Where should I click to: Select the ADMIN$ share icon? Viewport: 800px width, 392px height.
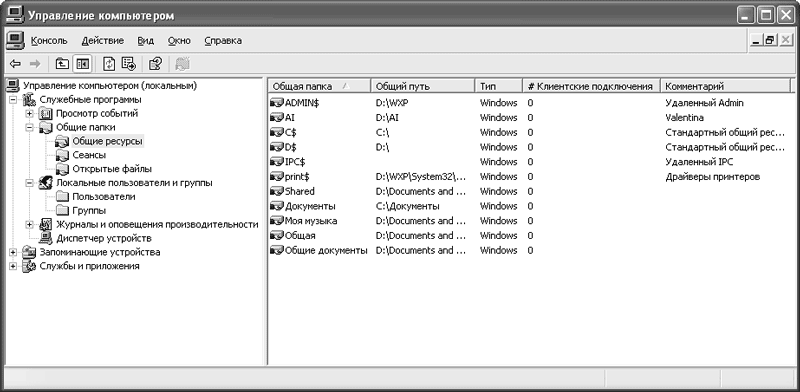(x=277, y=103)
